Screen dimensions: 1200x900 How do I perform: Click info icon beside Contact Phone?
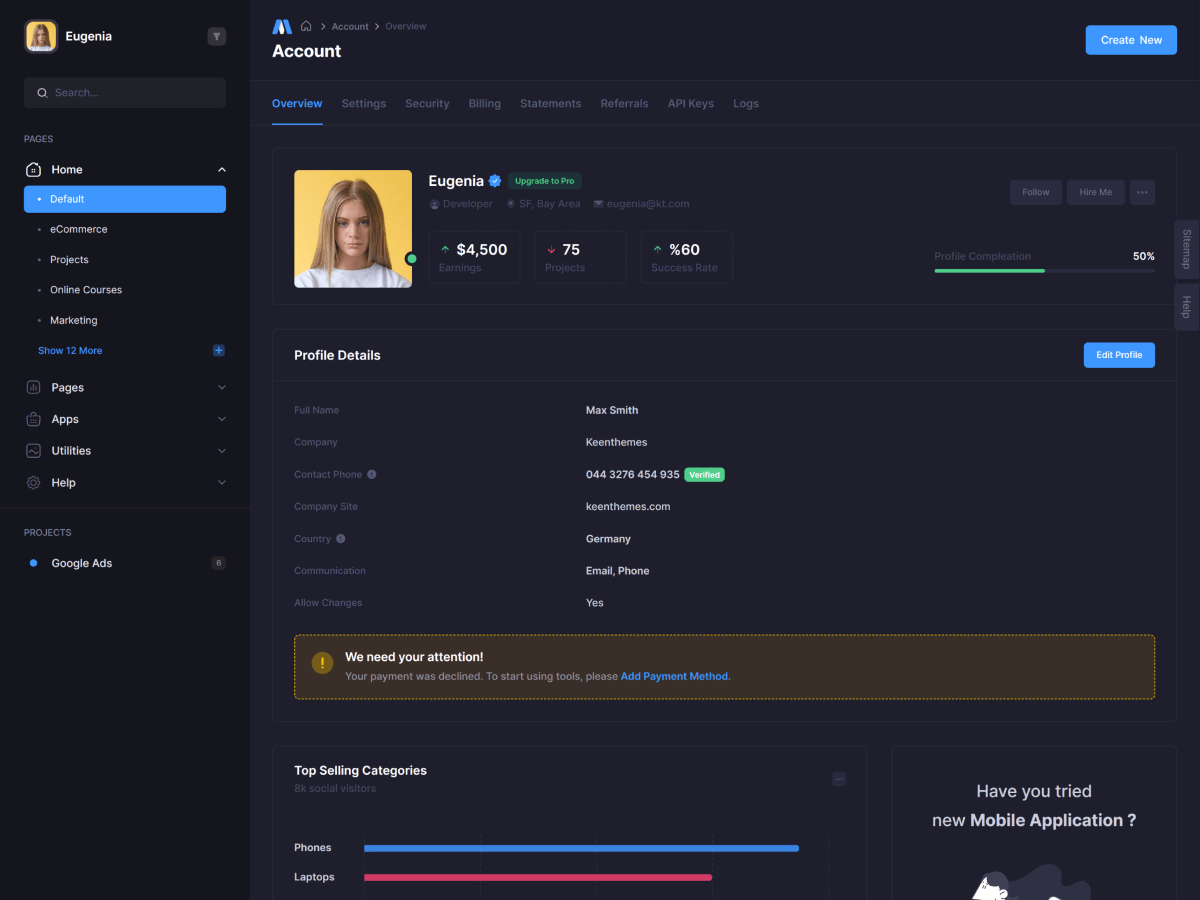coord(372,475)
